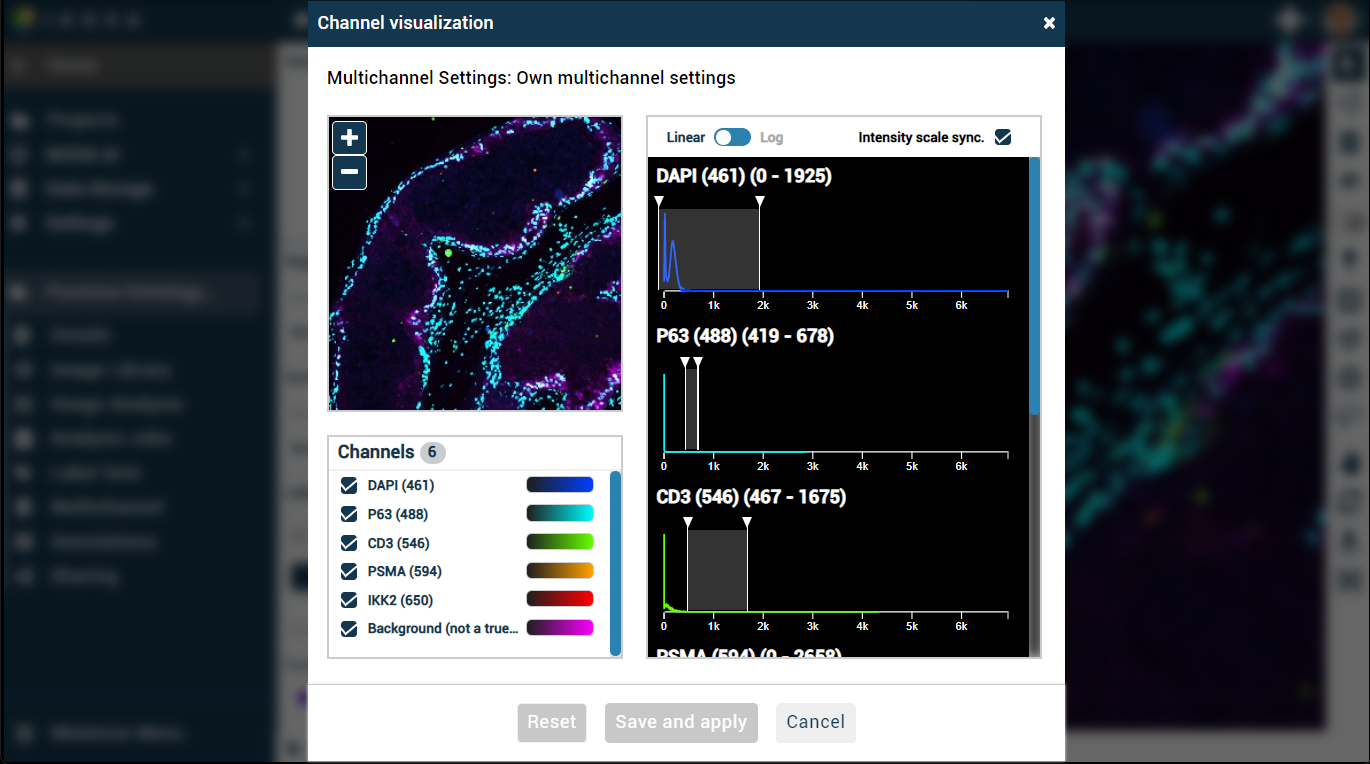Image resolution: width=1370 pixels, height=764 pixels.
Task: Click the Channels count badge 6
Action: coord(433,452)
